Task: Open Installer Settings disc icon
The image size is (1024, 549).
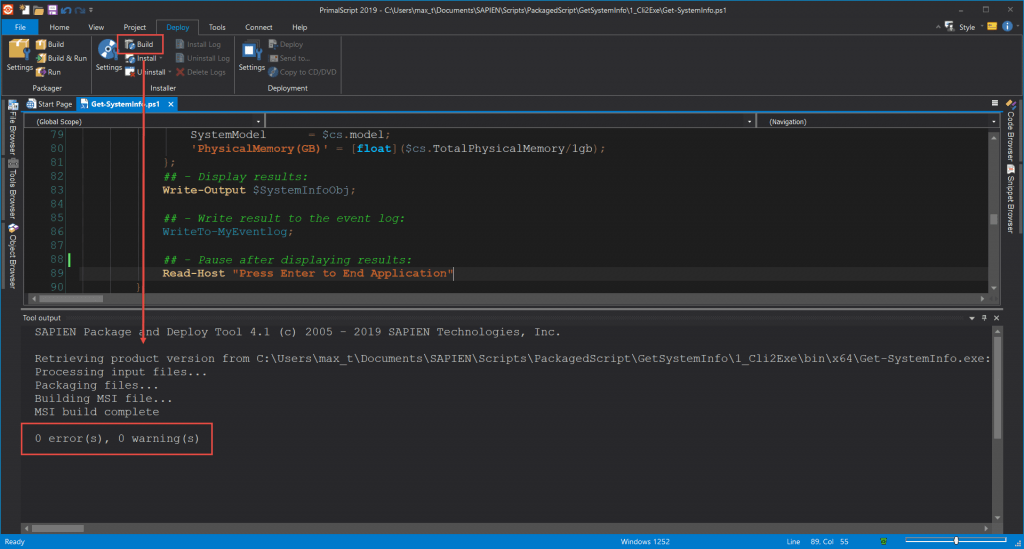Action: click(x=108, y=55)
